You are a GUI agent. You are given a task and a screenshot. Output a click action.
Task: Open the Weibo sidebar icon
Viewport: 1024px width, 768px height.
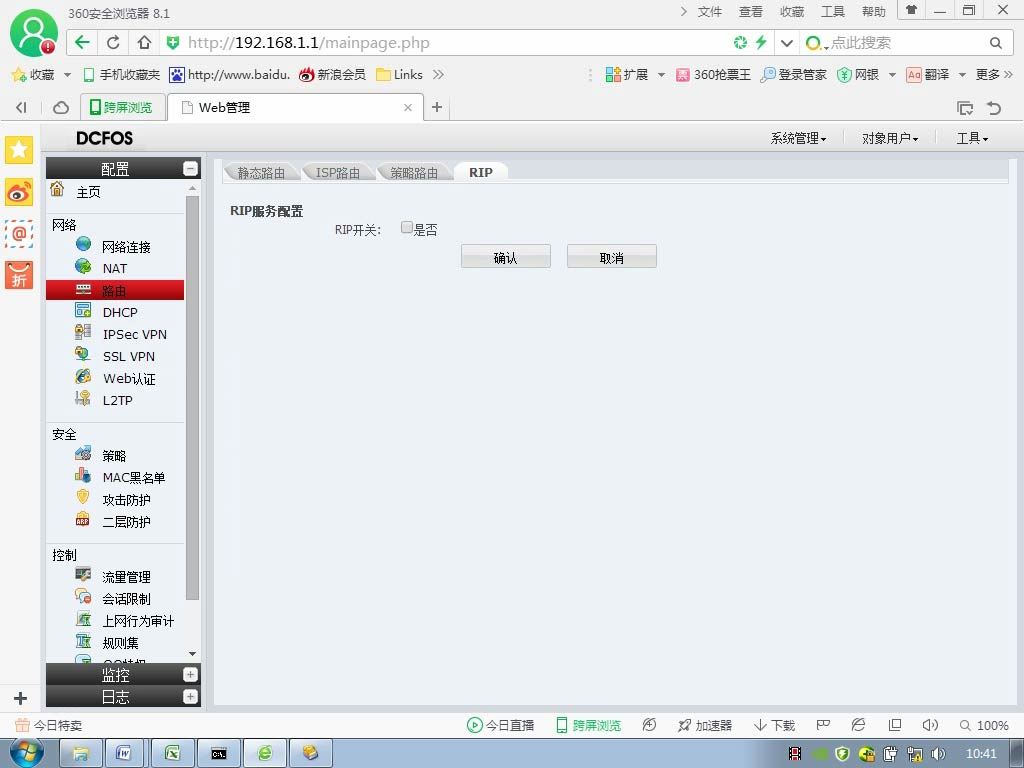(x=19, y=193)
